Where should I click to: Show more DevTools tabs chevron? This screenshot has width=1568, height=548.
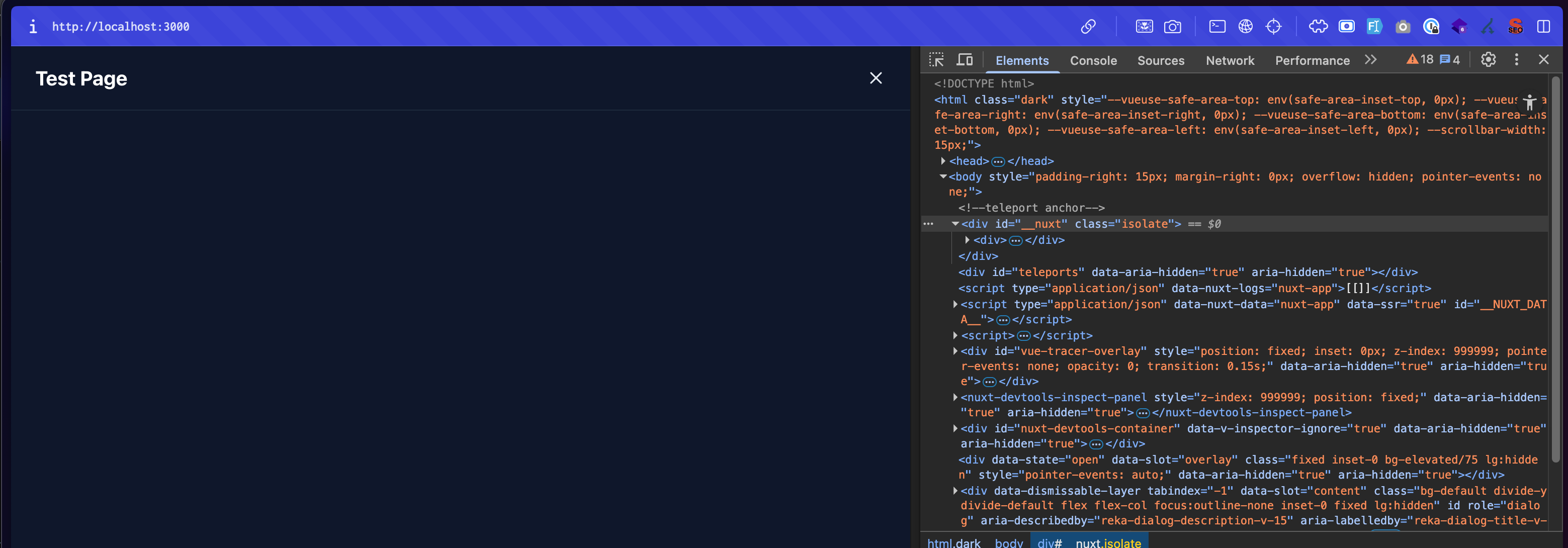coord(1370,60)
